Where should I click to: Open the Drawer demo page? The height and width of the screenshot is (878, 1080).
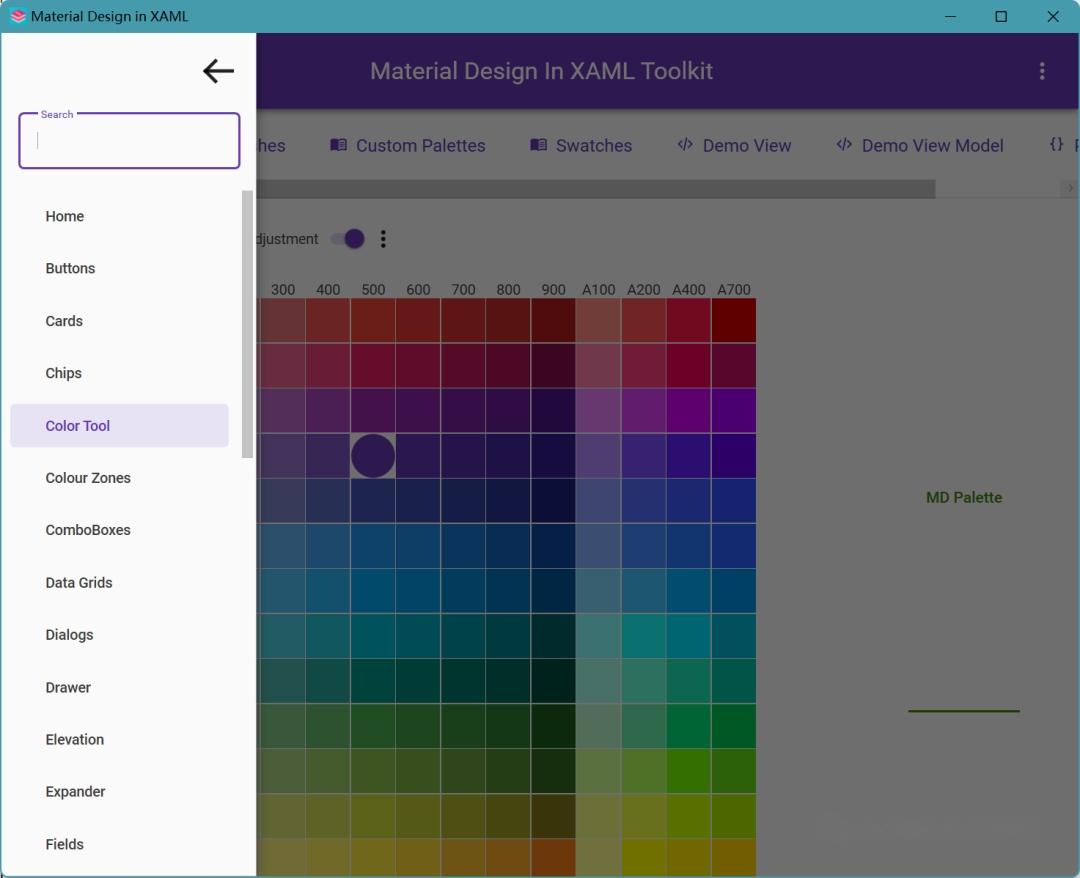pos(119,687)
